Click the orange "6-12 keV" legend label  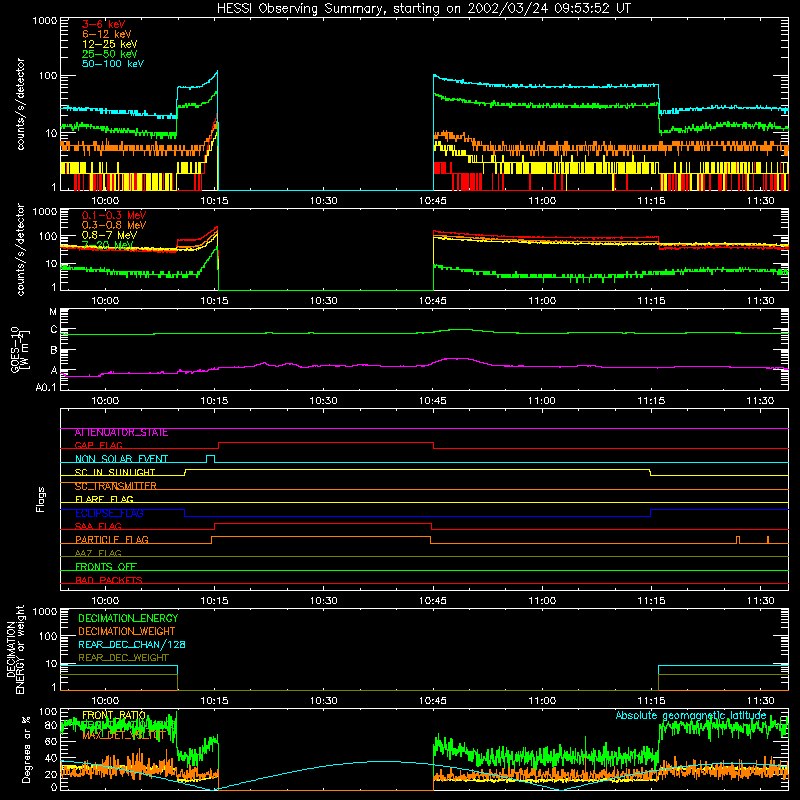point(107,34)
